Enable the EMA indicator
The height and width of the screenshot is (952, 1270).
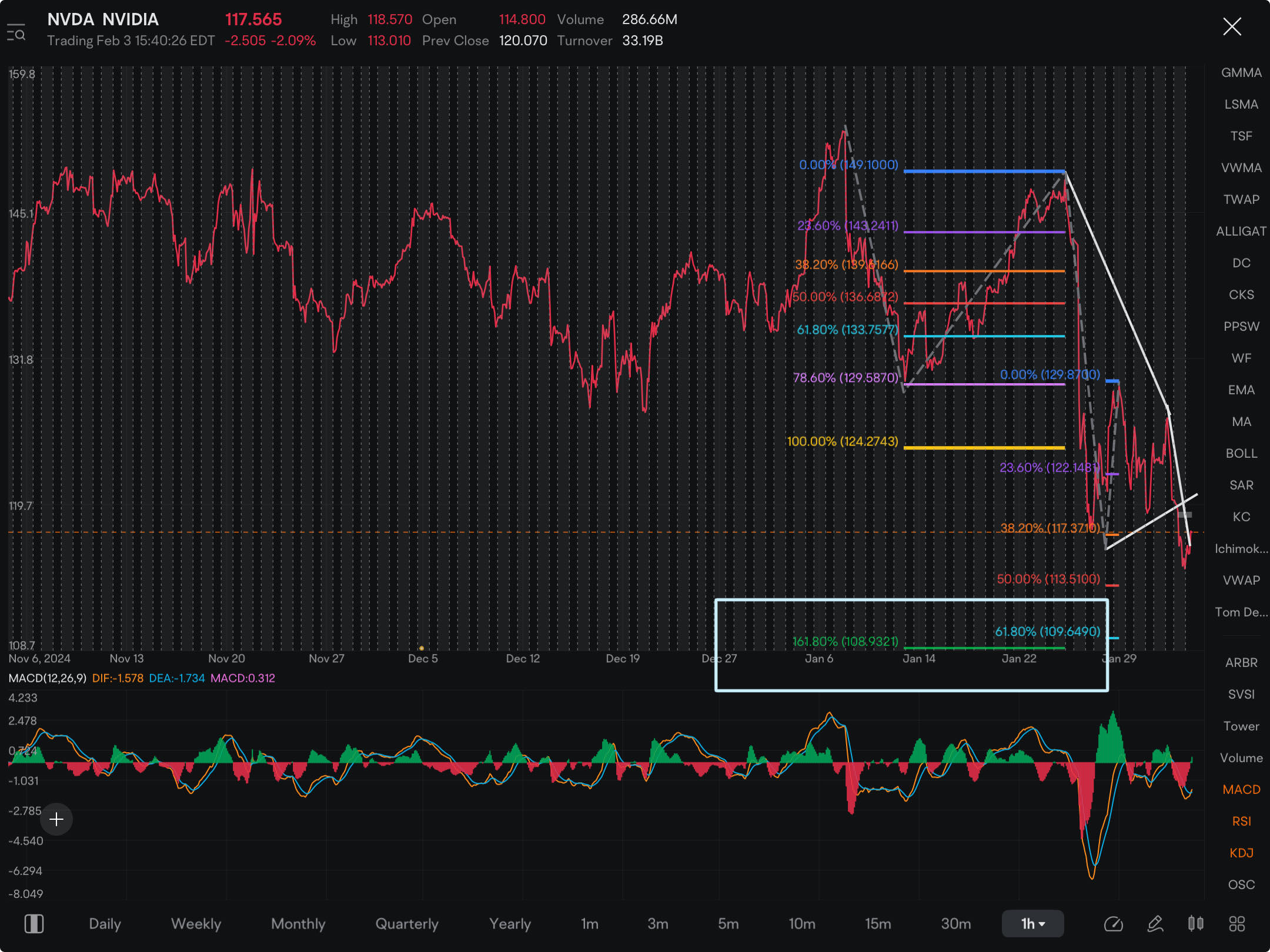coord(1241,390)
